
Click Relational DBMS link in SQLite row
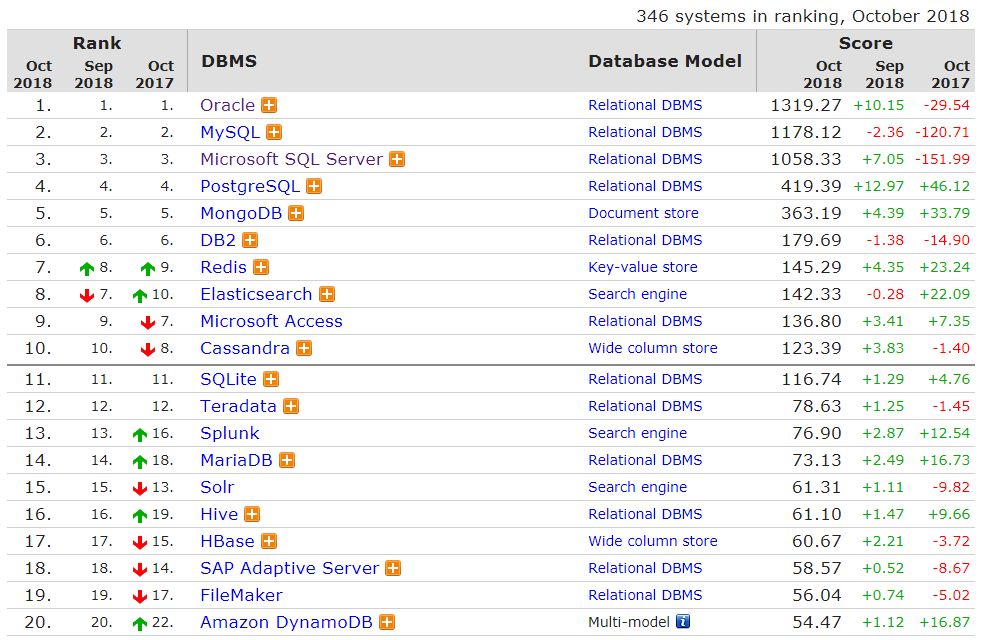click(x=645, y=379)
